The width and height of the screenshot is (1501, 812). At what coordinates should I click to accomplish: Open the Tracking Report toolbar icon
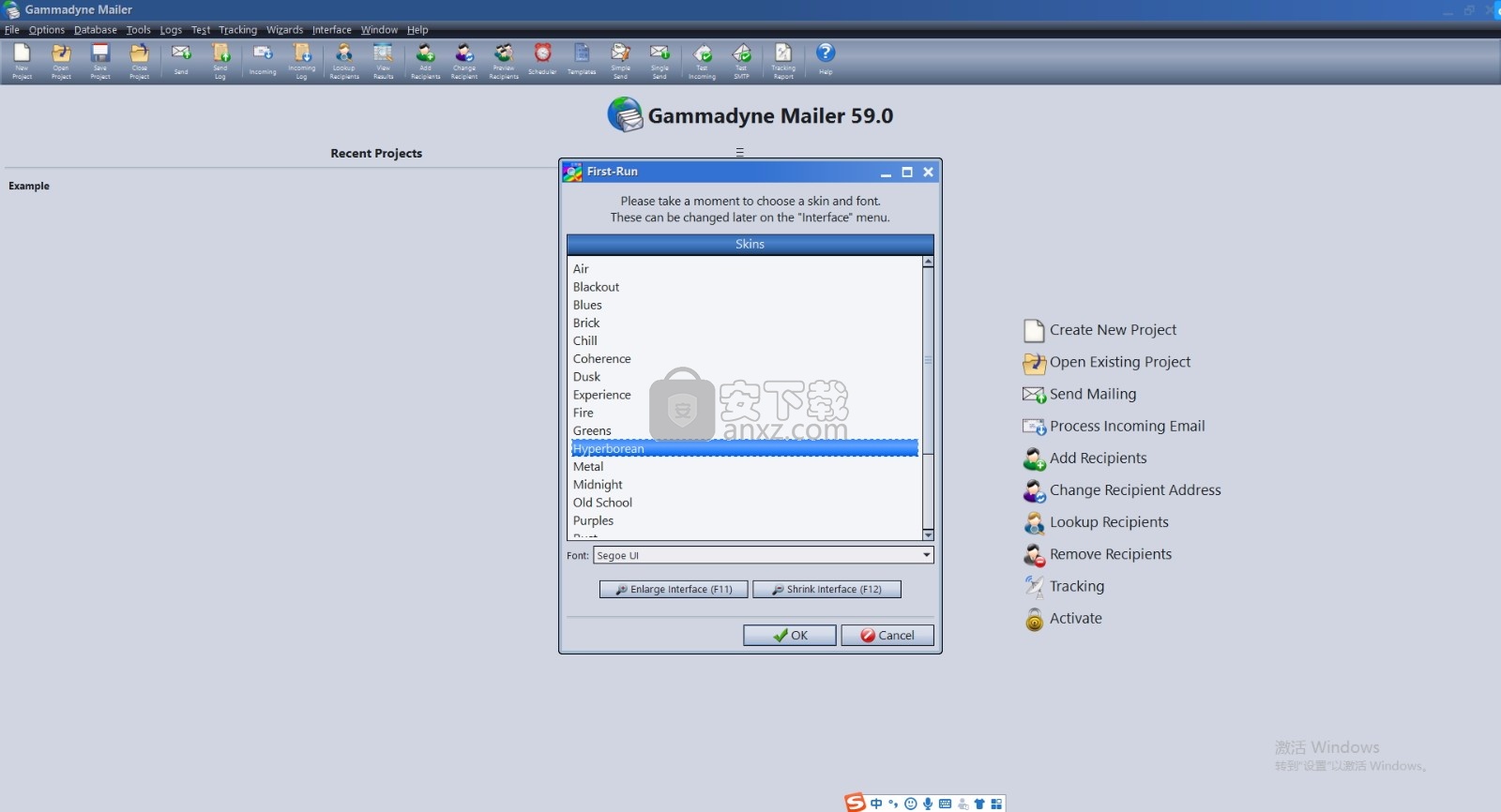point(783,61)
